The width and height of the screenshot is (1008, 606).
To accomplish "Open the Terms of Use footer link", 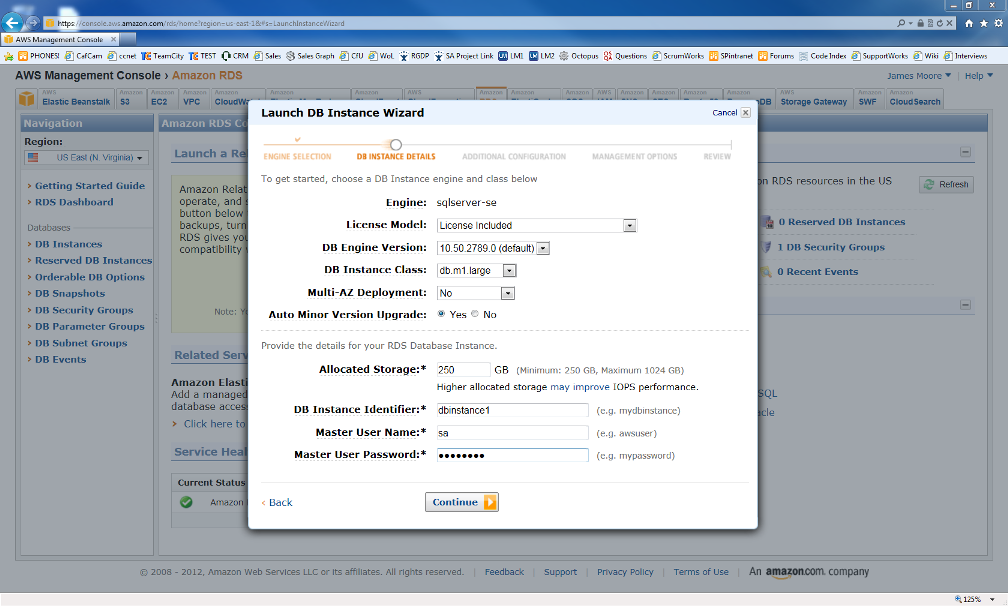I will pos(701,572).
